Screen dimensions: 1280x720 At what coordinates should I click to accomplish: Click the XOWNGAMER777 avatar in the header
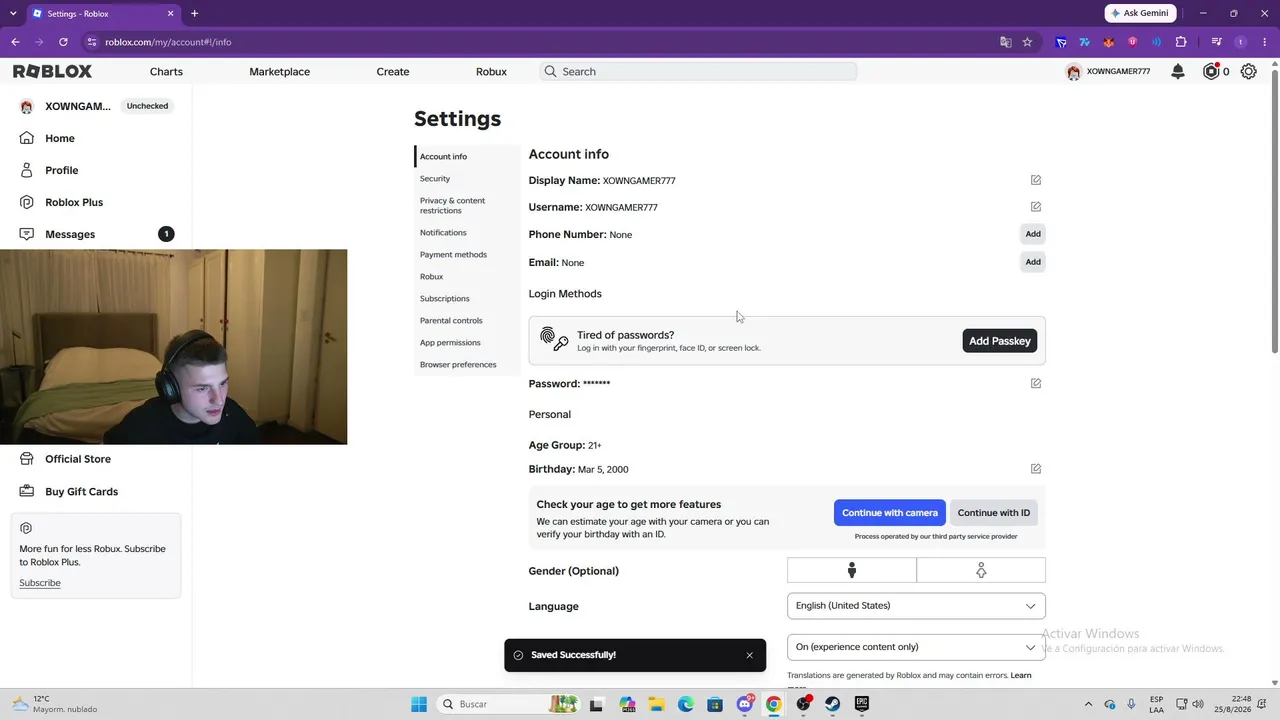tap(1073, 72)
